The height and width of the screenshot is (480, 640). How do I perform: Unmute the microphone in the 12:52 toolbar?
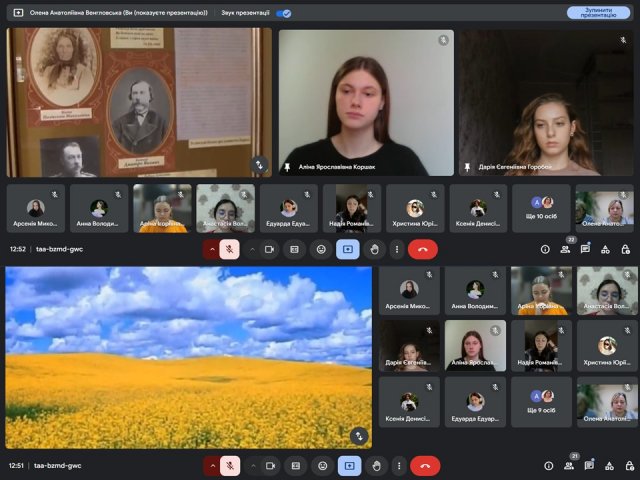coord(229,249)
